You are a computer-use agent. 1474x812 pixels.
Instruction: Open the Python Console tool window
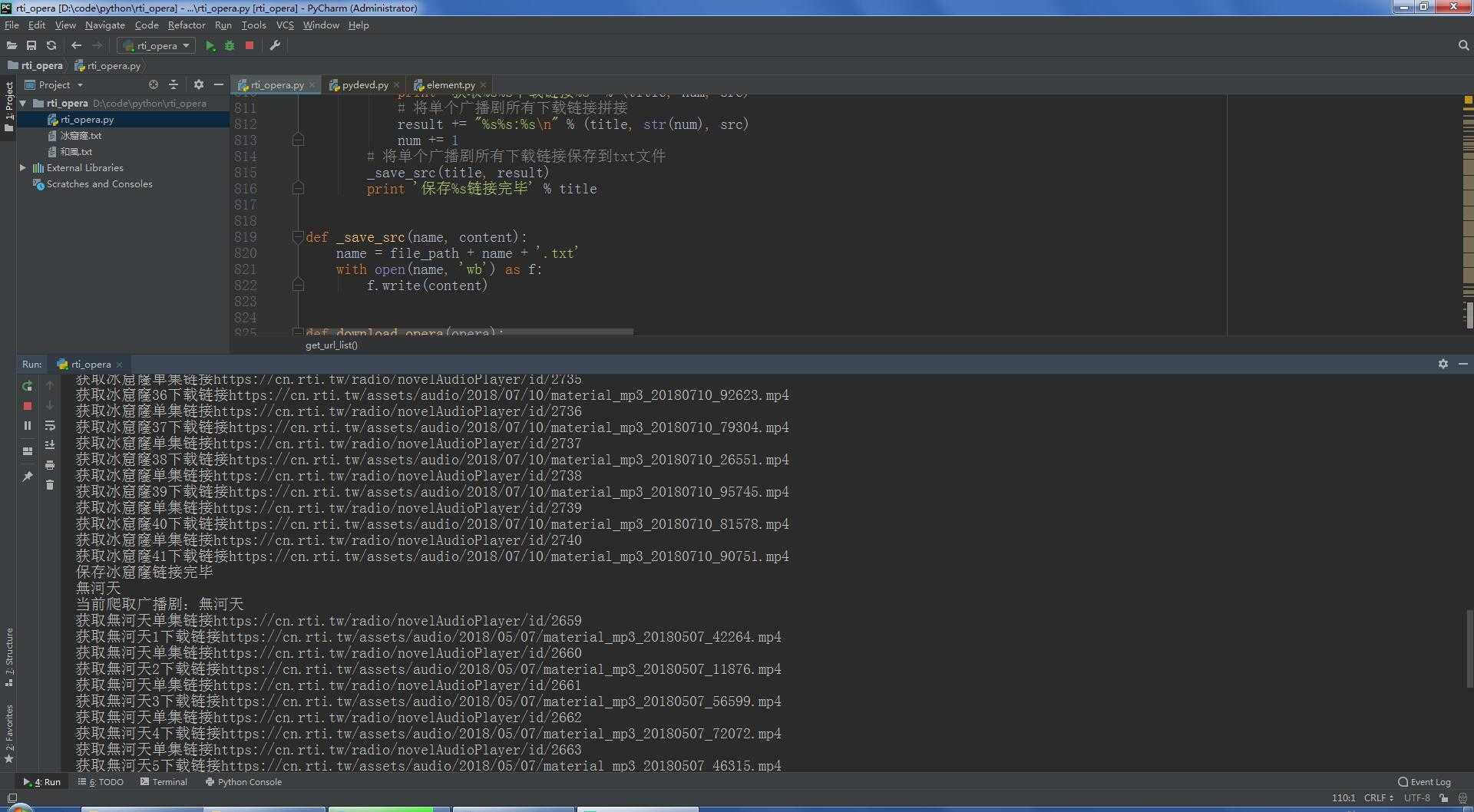243,782
